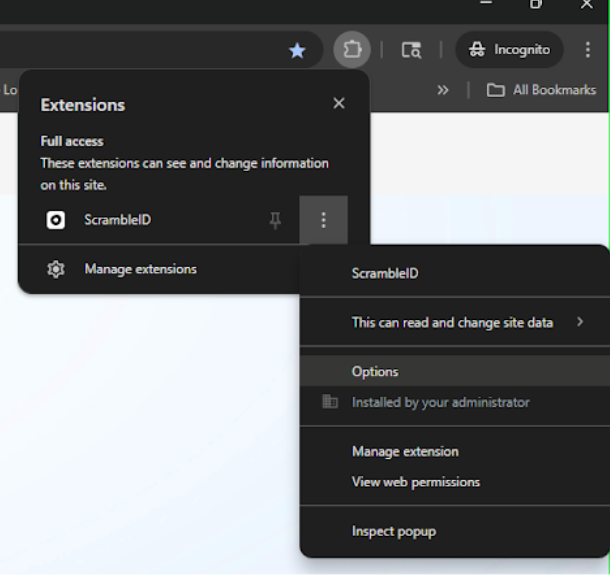The height and width of the screenshot is (576, 610).
Task: Select Manage extension menu item
Action: (x=454, y=452)
